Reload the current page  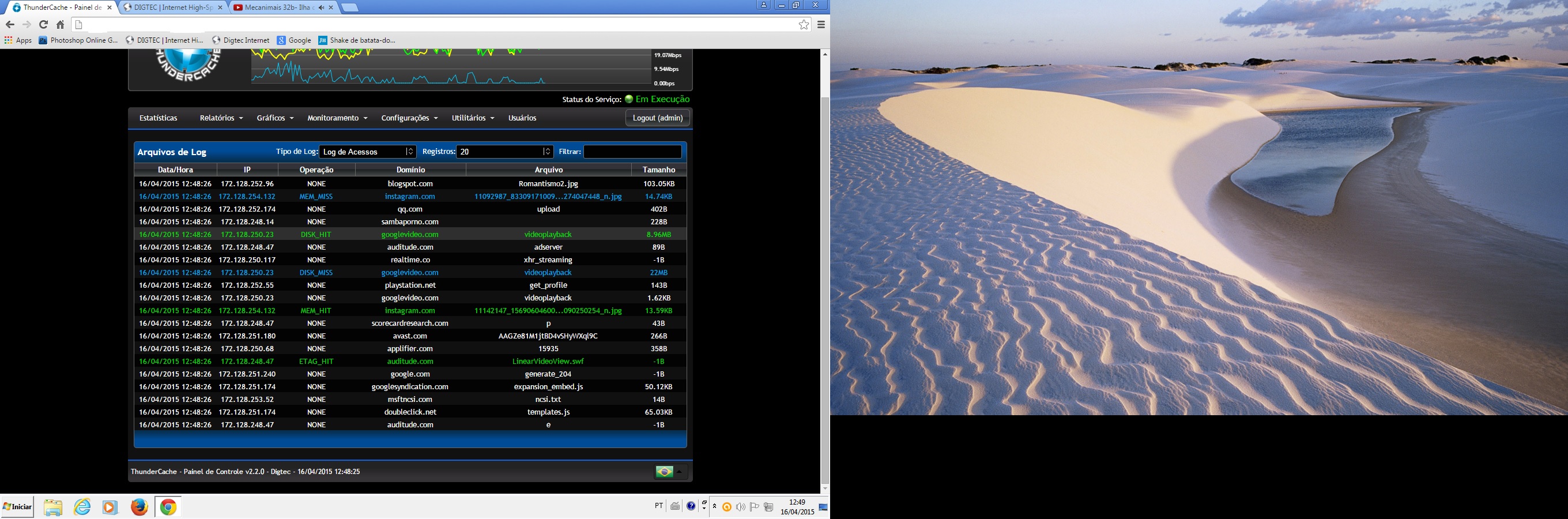(x=43, y=24)
